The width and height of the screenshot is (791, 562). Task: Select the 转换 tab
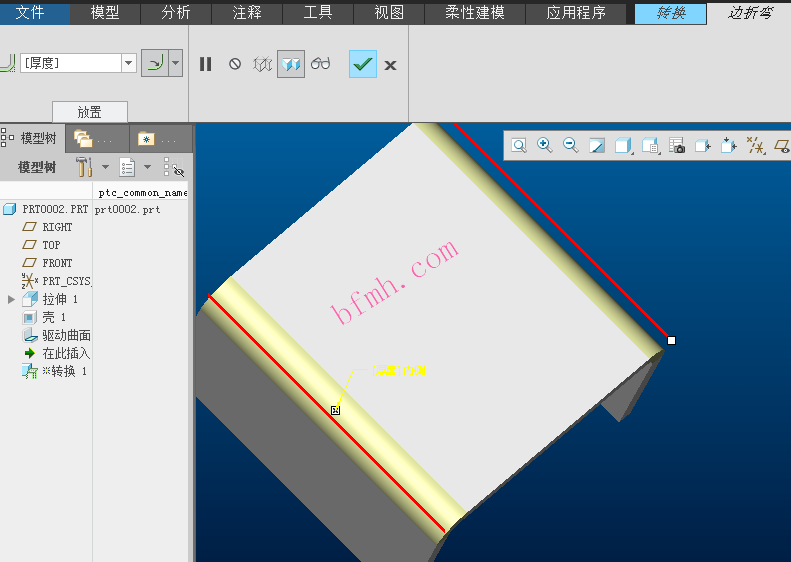[x=670, y=13]
